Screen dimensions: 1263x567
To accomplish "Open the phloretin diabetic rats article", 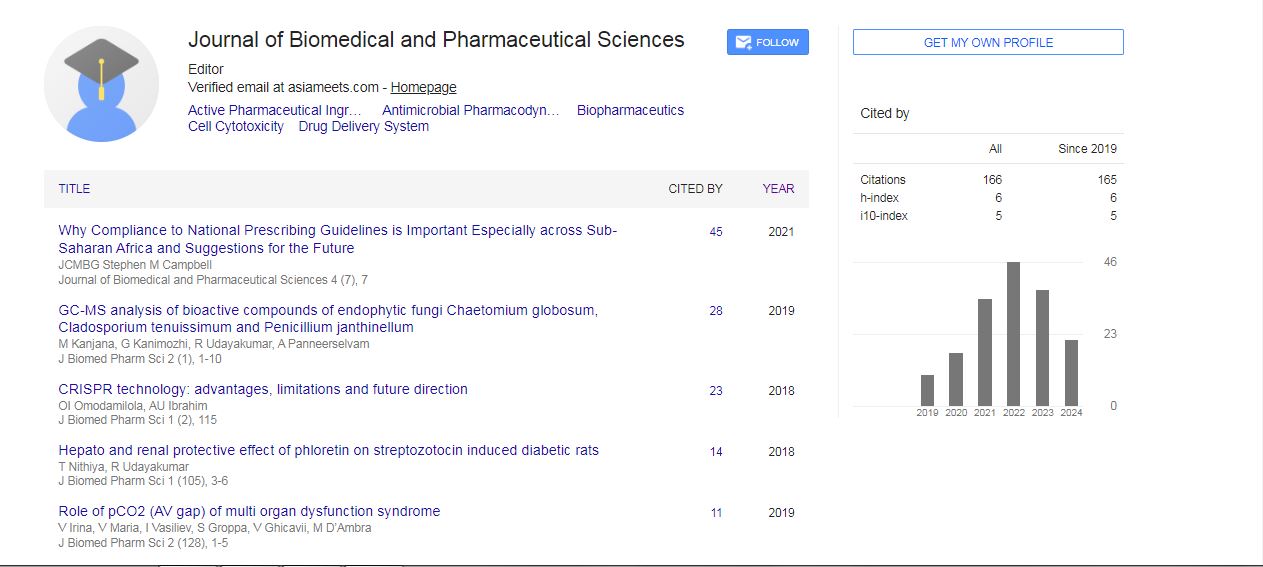I will pos(328,450).
